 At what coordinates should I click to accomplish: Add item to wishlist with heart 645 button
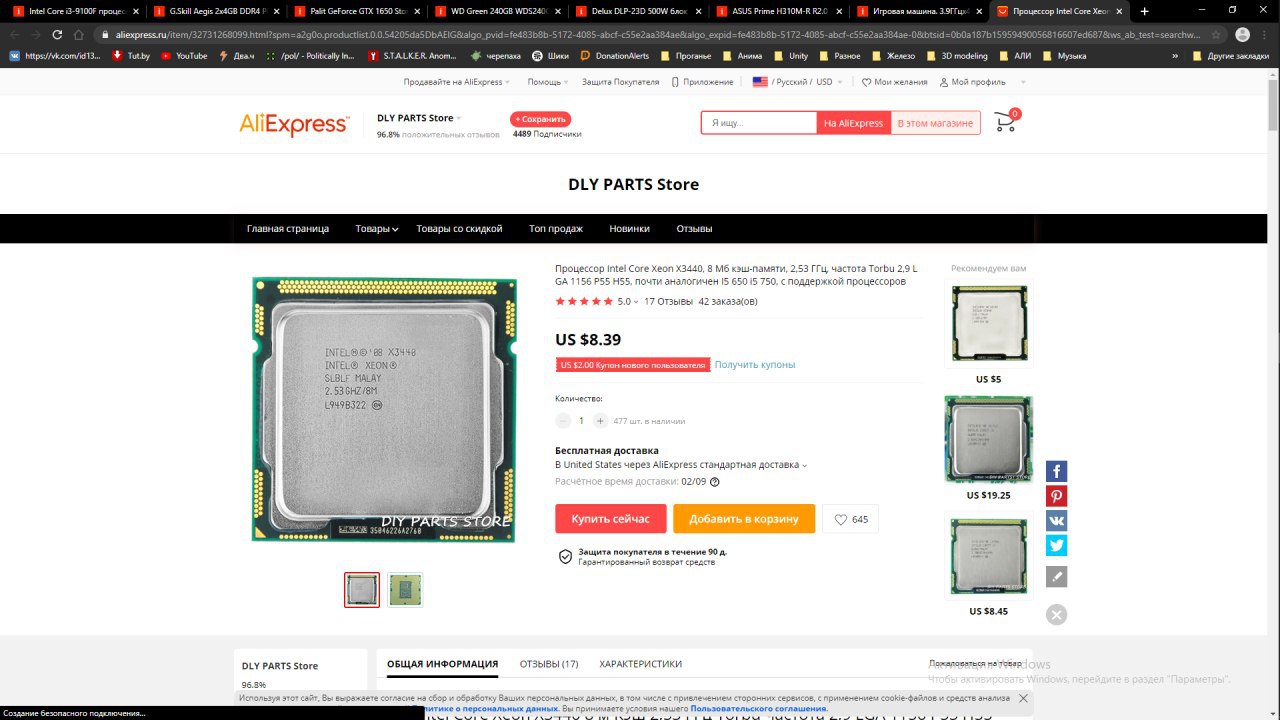[850, 519]
